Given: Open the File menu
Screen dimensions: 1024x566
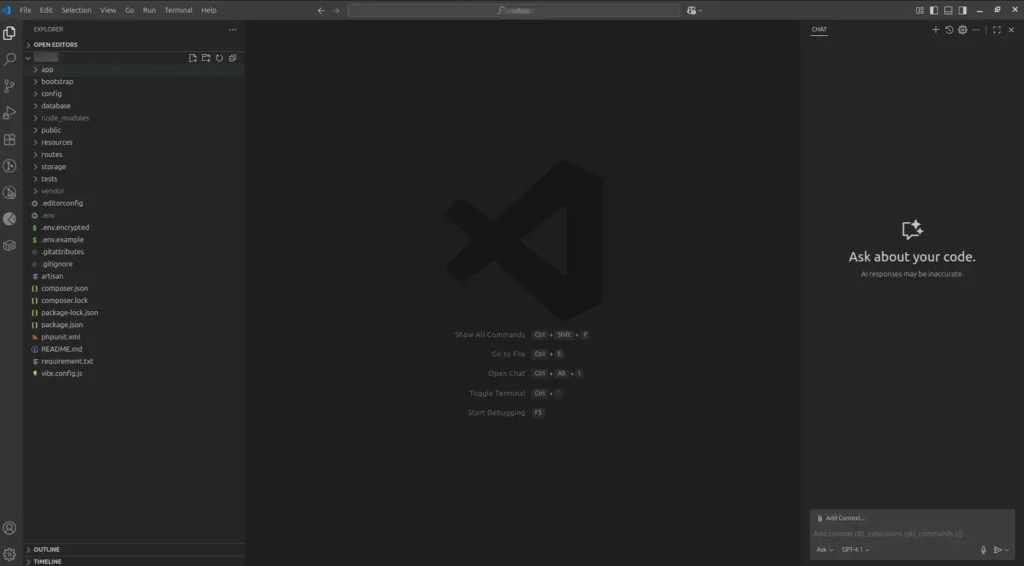Looking at the screenshot, I should (25, 10).
